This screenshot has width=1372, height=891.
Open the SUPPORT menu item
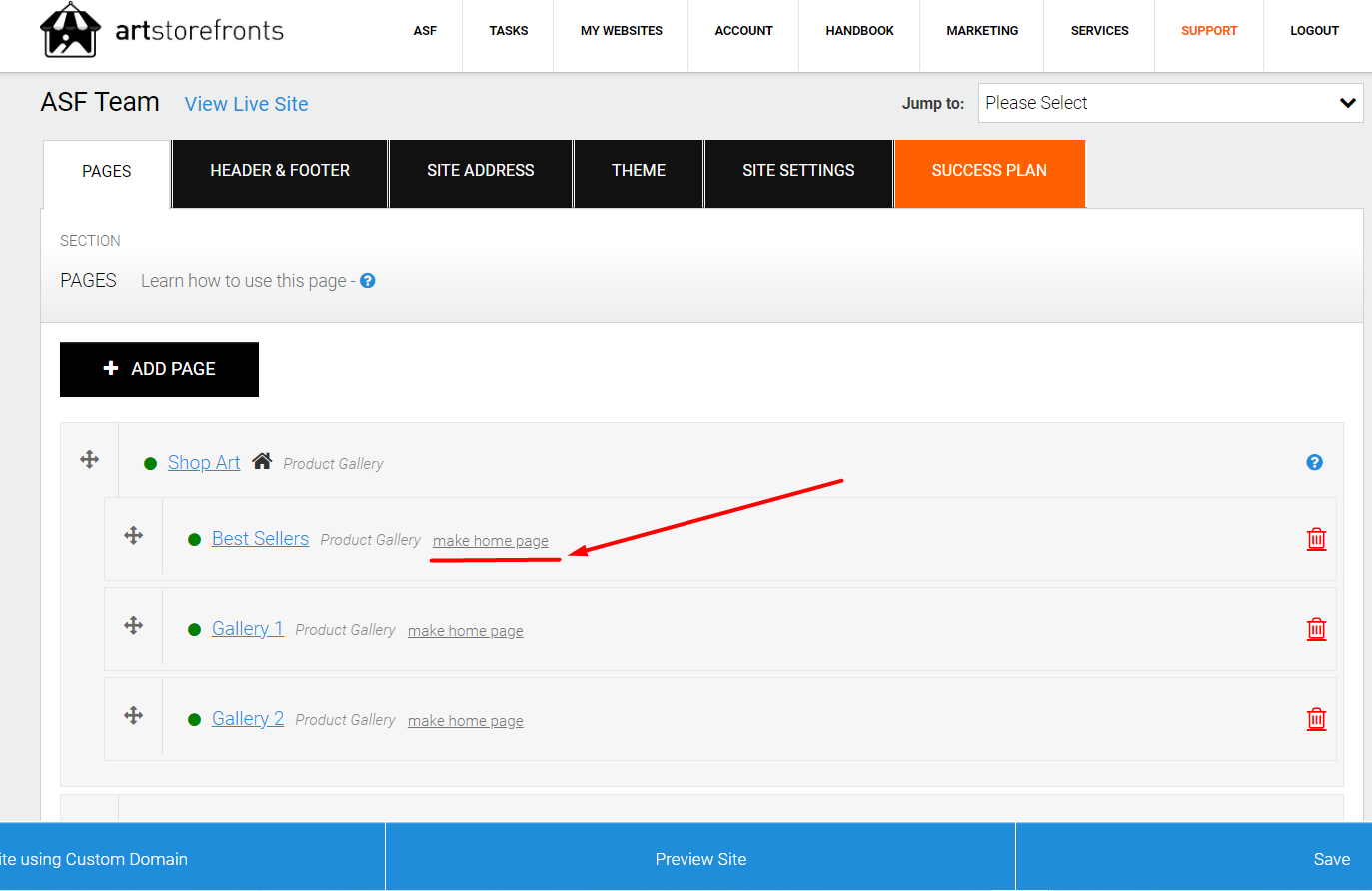click(x=1209, y=31)
